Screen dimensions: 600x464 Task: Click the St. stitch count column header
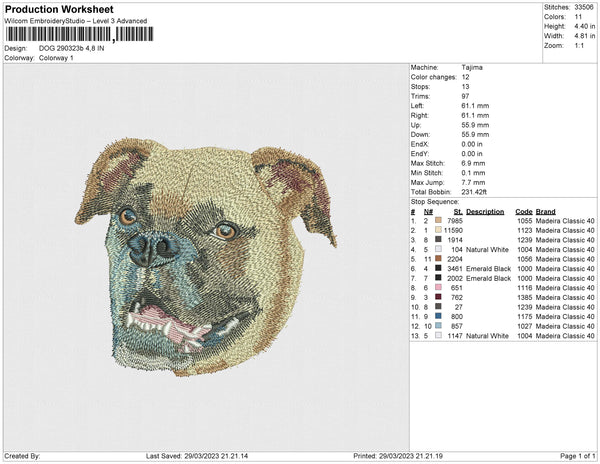(x=457, y=212)
